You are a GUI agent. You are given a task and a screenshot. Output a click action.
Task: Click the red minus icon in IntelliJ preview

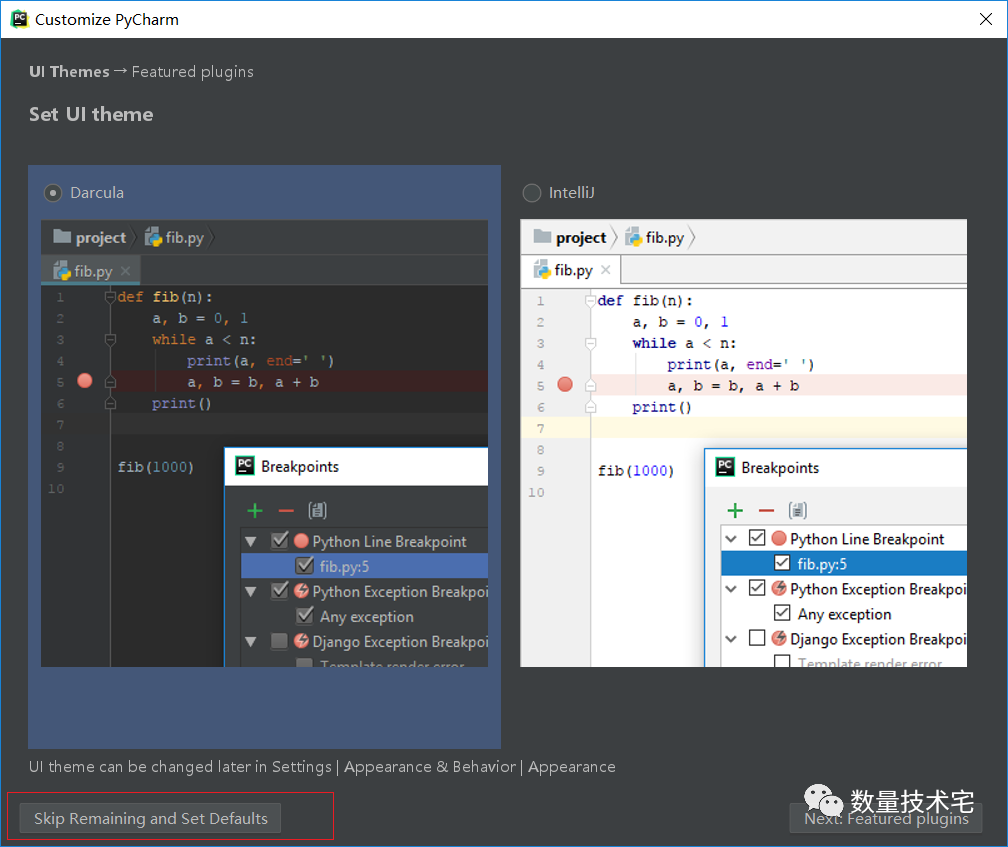(x=766, y=510)
